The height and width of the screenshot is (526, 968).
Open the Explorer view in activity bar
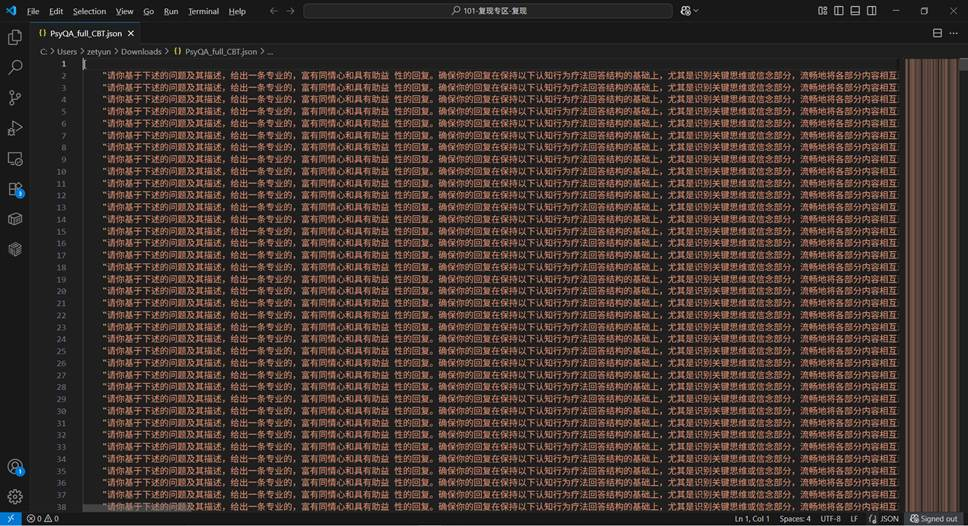click(x=15, y=37)
